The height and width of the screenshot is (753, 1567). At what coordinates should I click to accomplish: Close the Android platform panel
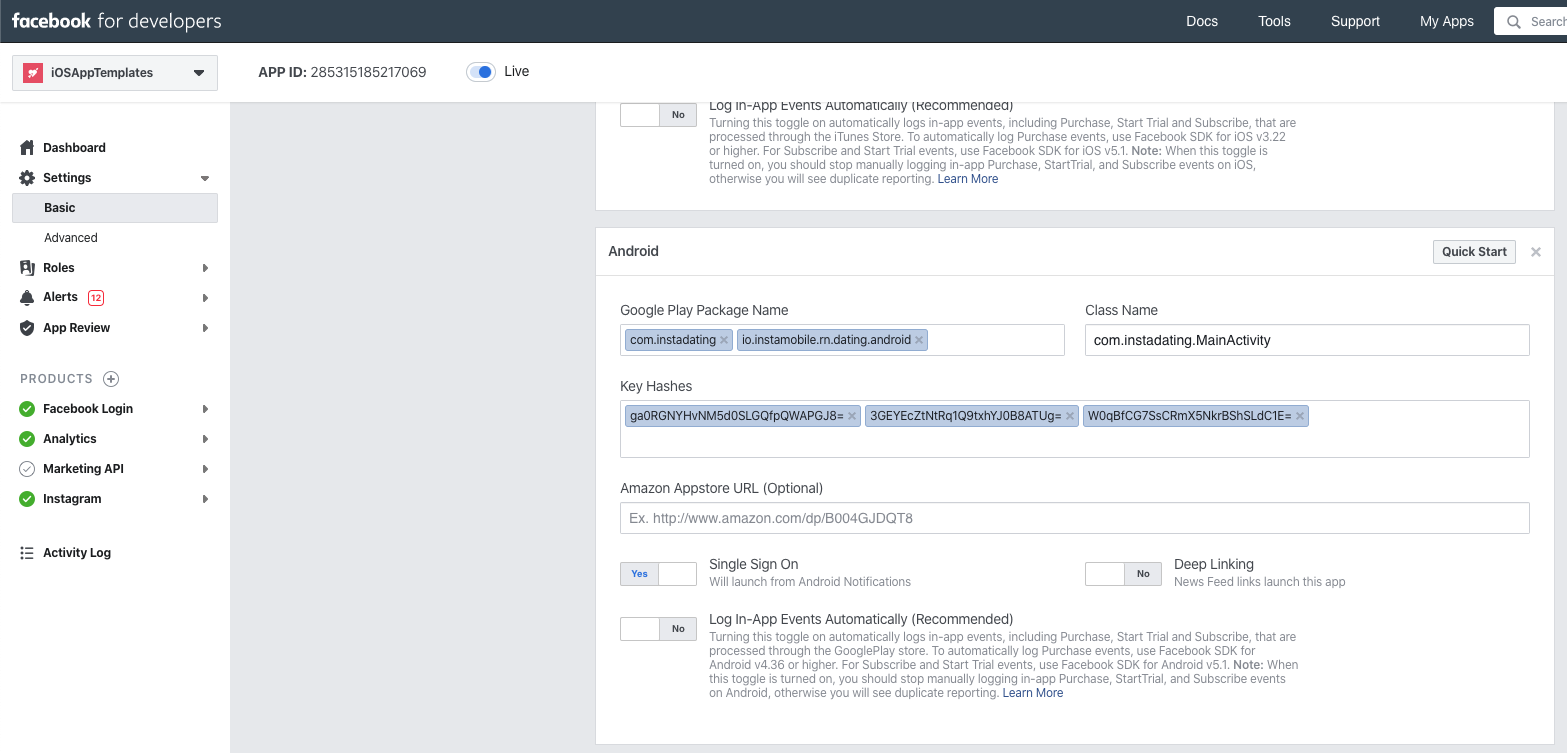point(1536,252)
